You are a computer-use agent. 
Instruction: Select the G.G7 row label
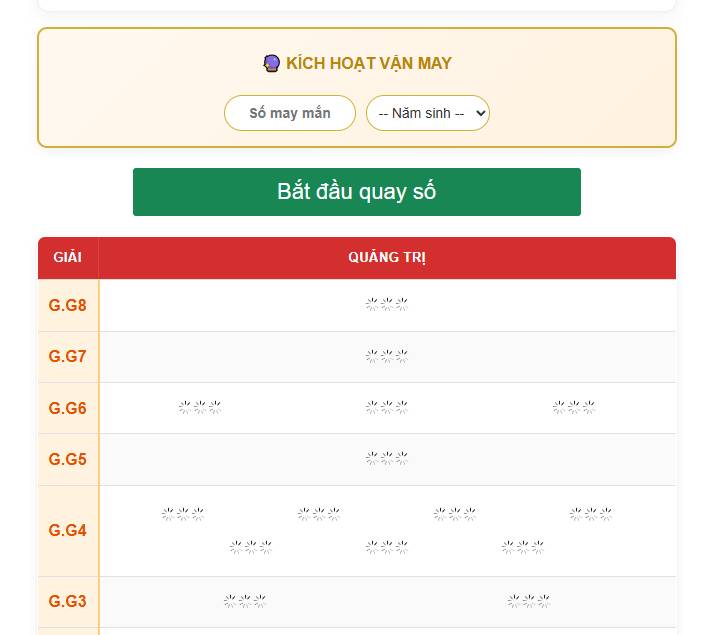pos(68,356)
